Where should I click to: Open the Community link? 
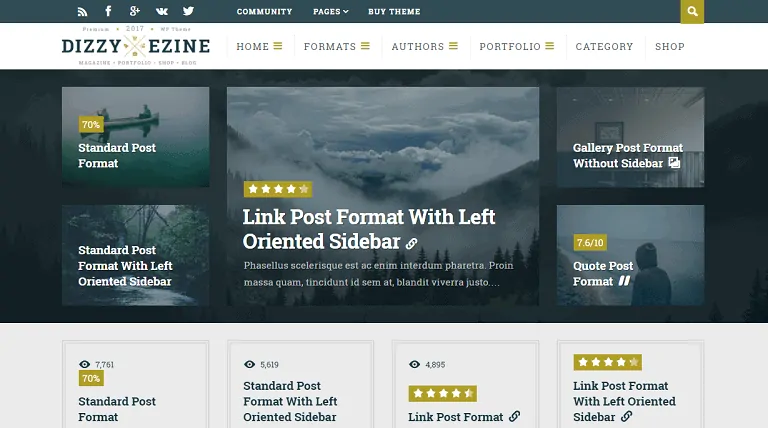coord(264,11)
